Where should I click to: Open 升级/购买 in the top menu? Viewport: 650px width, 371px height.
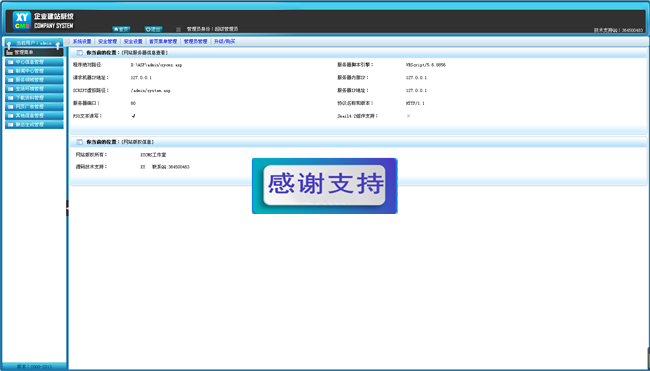pyautogui.click(x=224, y=41)
